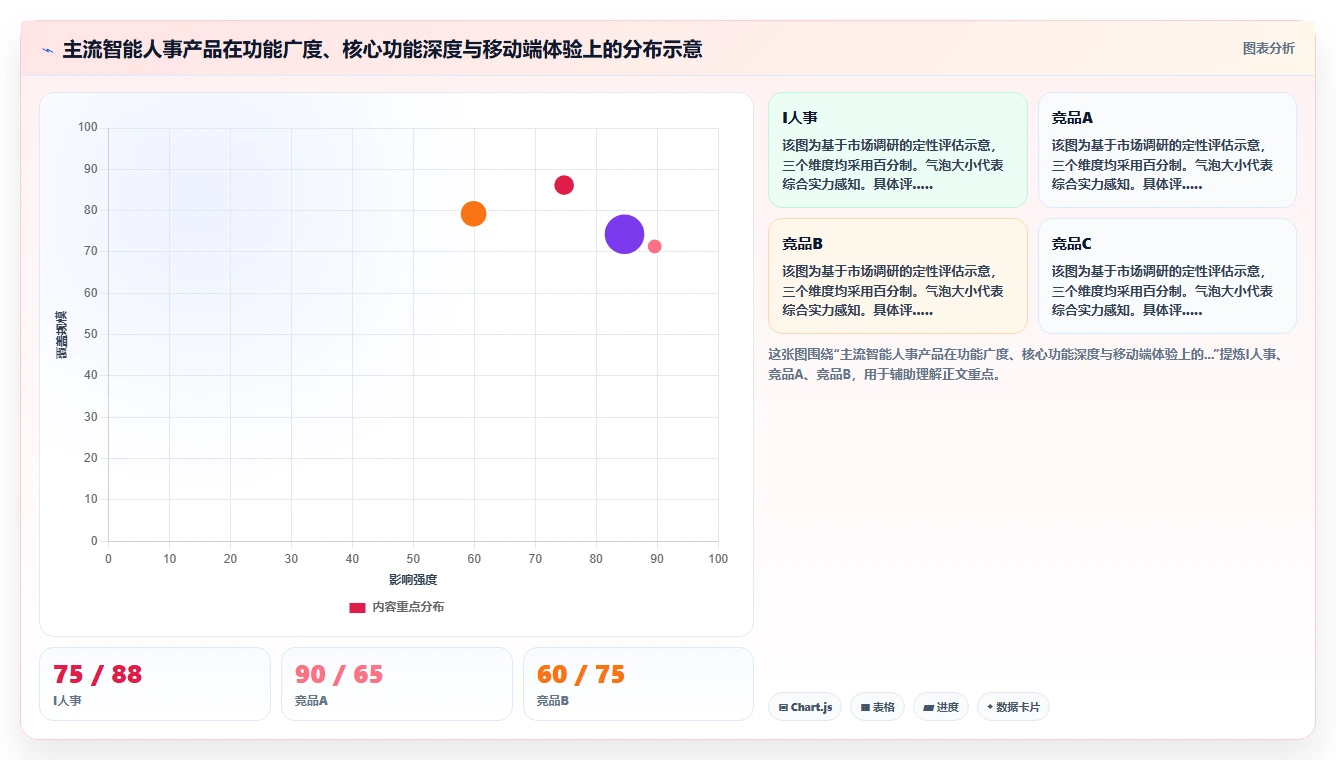Click the chart title text 主流智能人事产品…
Viewport: 1336px width, 760px height.
382,49
